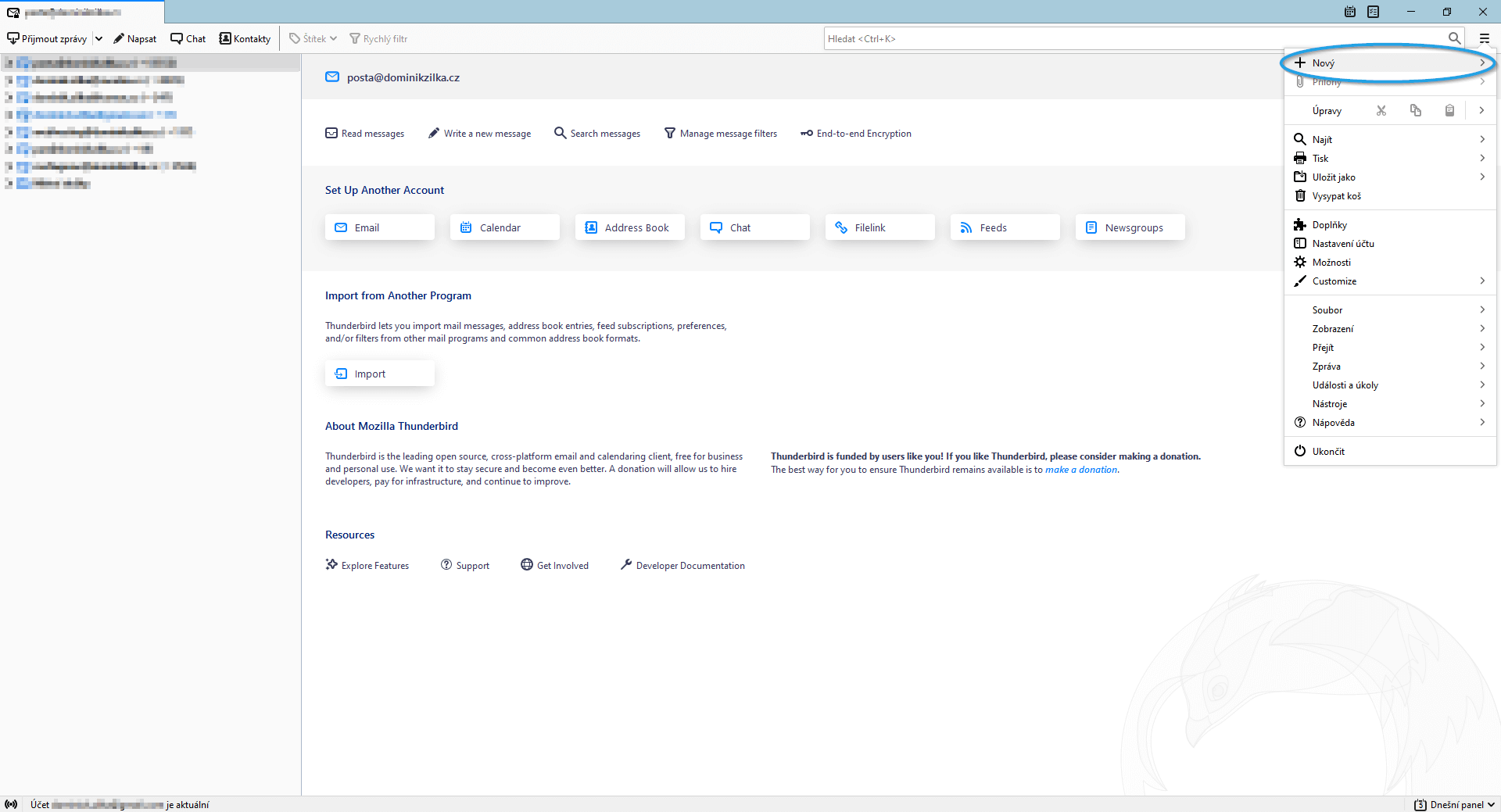Expand the Zpráva submenu

point(1390,366)
